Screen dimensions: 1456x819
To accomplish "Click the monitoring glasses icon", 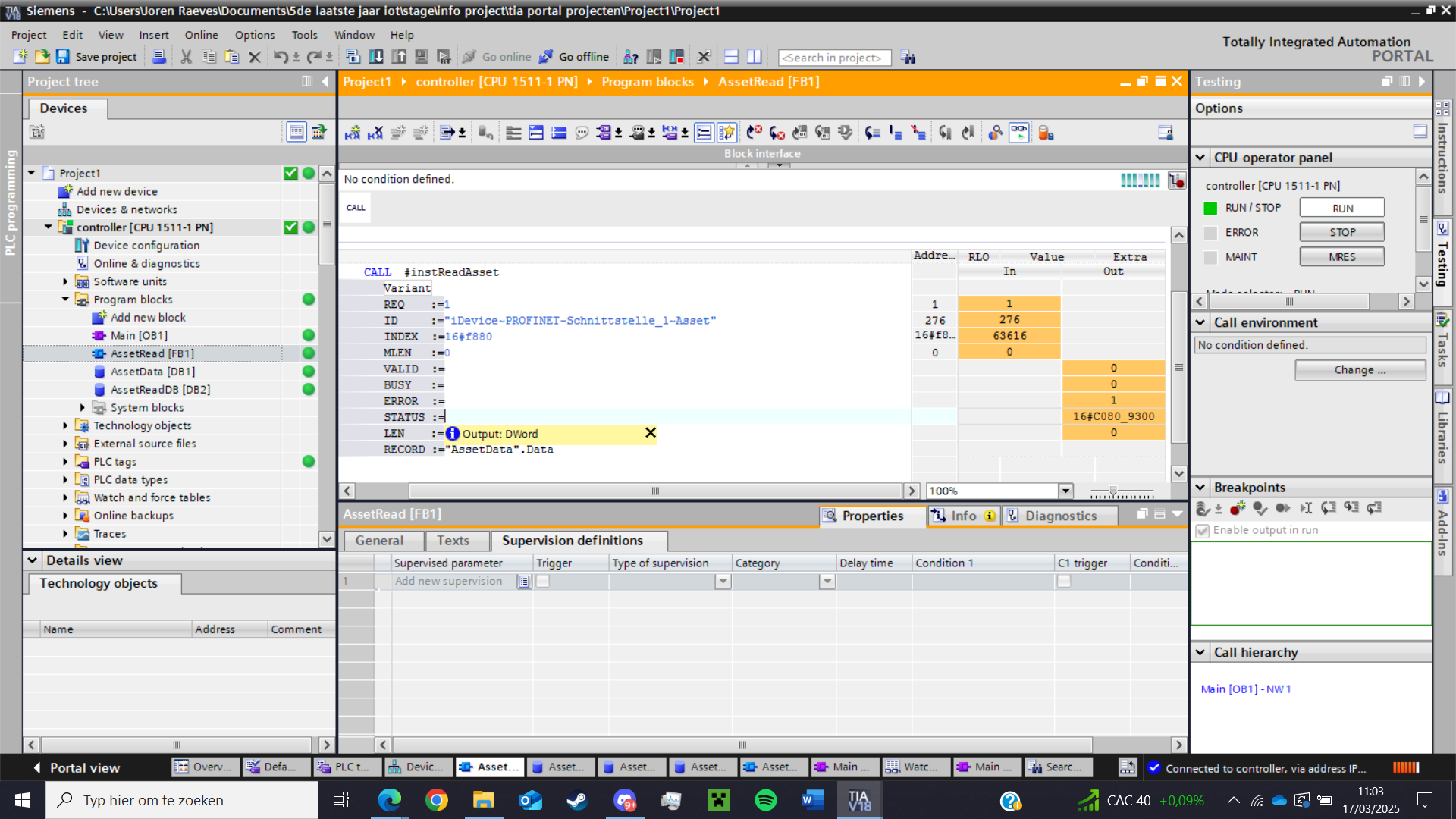I will pyautogui.click(x=1018, y=133).
